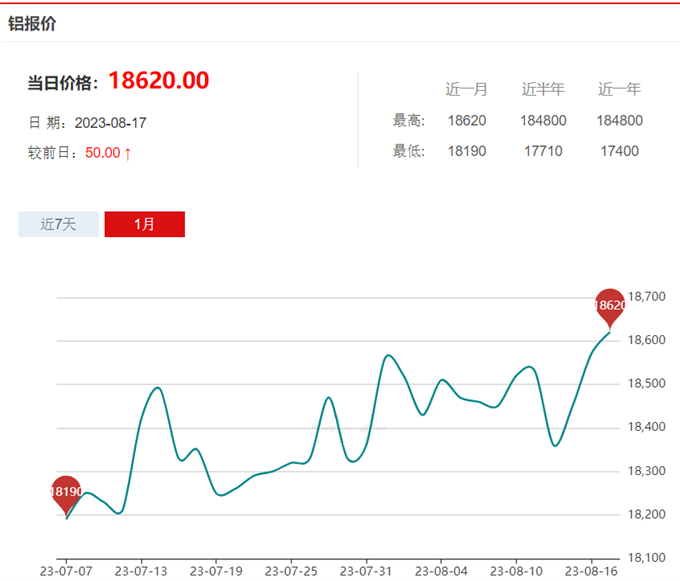Click y-axis label 18,300

point(647,471)
